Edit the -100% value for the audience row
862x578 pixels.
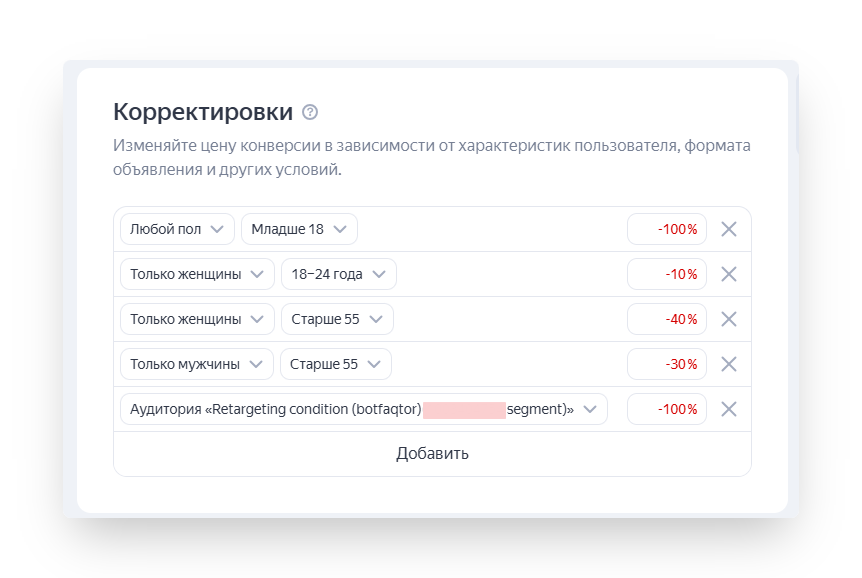667,409
